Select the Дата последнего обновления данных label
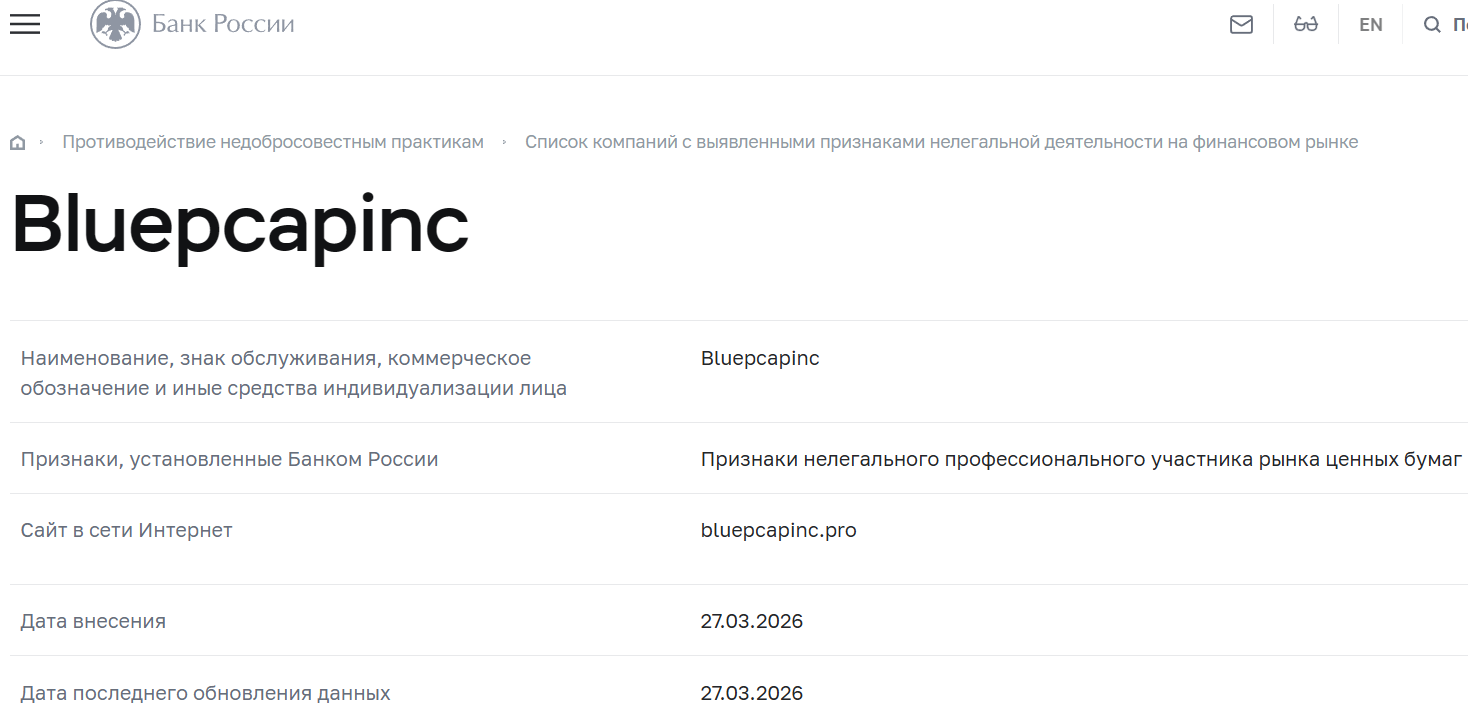The width and height of the screenshot is (1468, 723). point(205,692)
